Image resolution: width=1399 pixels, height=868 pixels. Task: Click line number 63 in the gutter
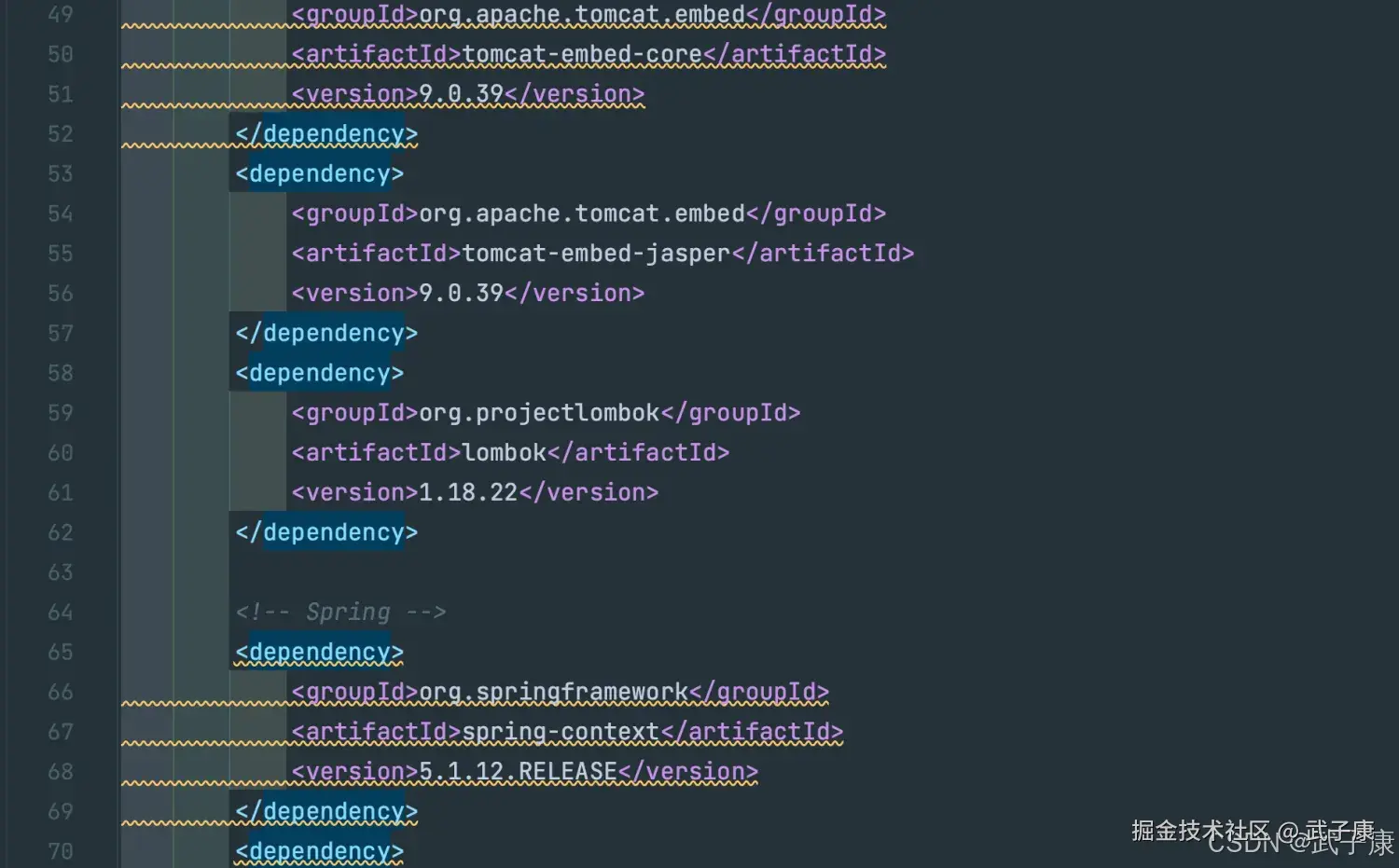[61, 572]
